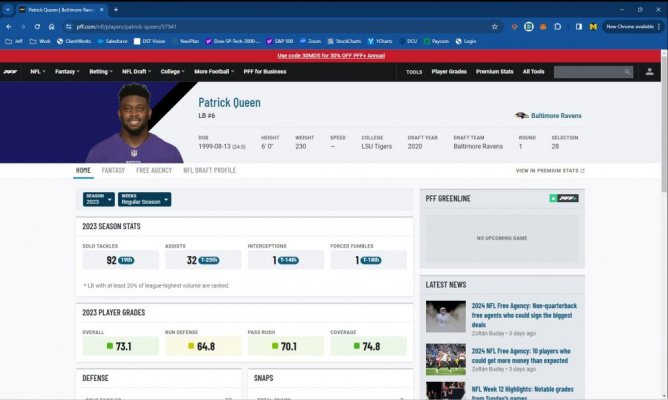Close the Patrick Queen browser tab
Screen dimensions: 668x400
(x=101, y=9)
